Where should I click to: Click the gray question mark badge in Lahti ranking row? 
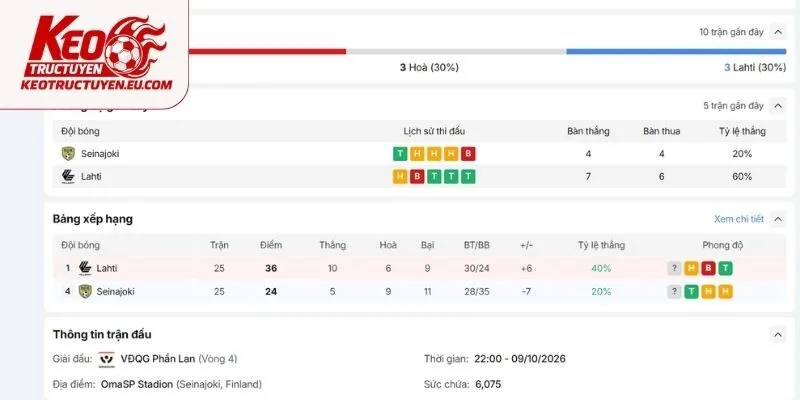[674, 268]
